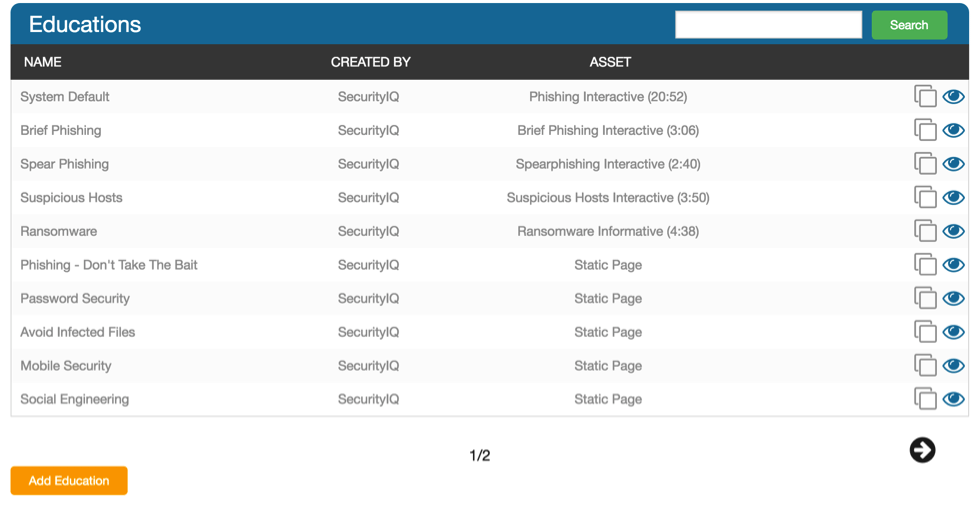This screenshot has width=975, height=511.
Task: Duplicate the Social Engineering education
Action: (925, 399)
